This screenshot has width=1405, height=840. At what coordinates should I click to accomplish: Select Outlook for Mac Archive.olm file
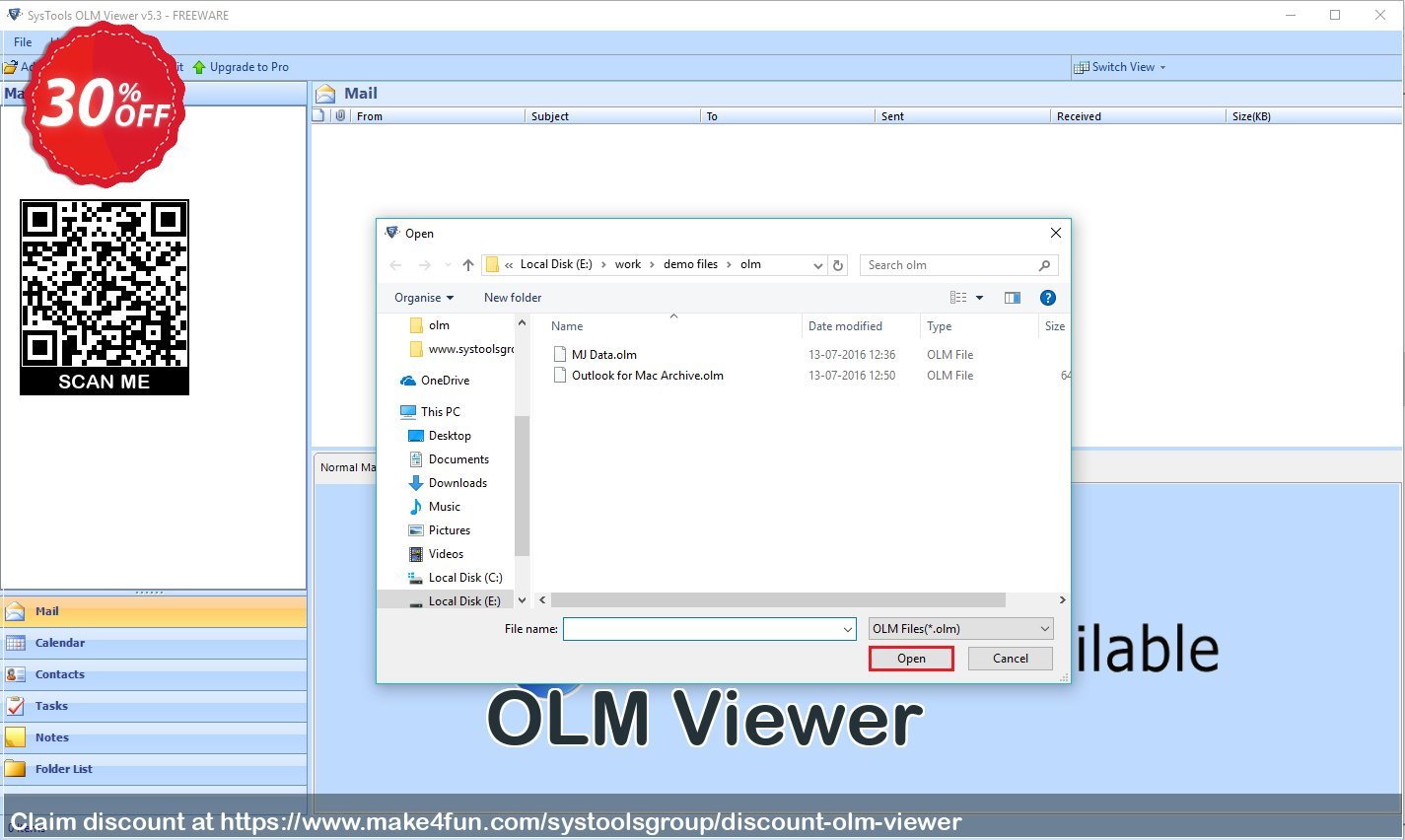tap(648, 376)
